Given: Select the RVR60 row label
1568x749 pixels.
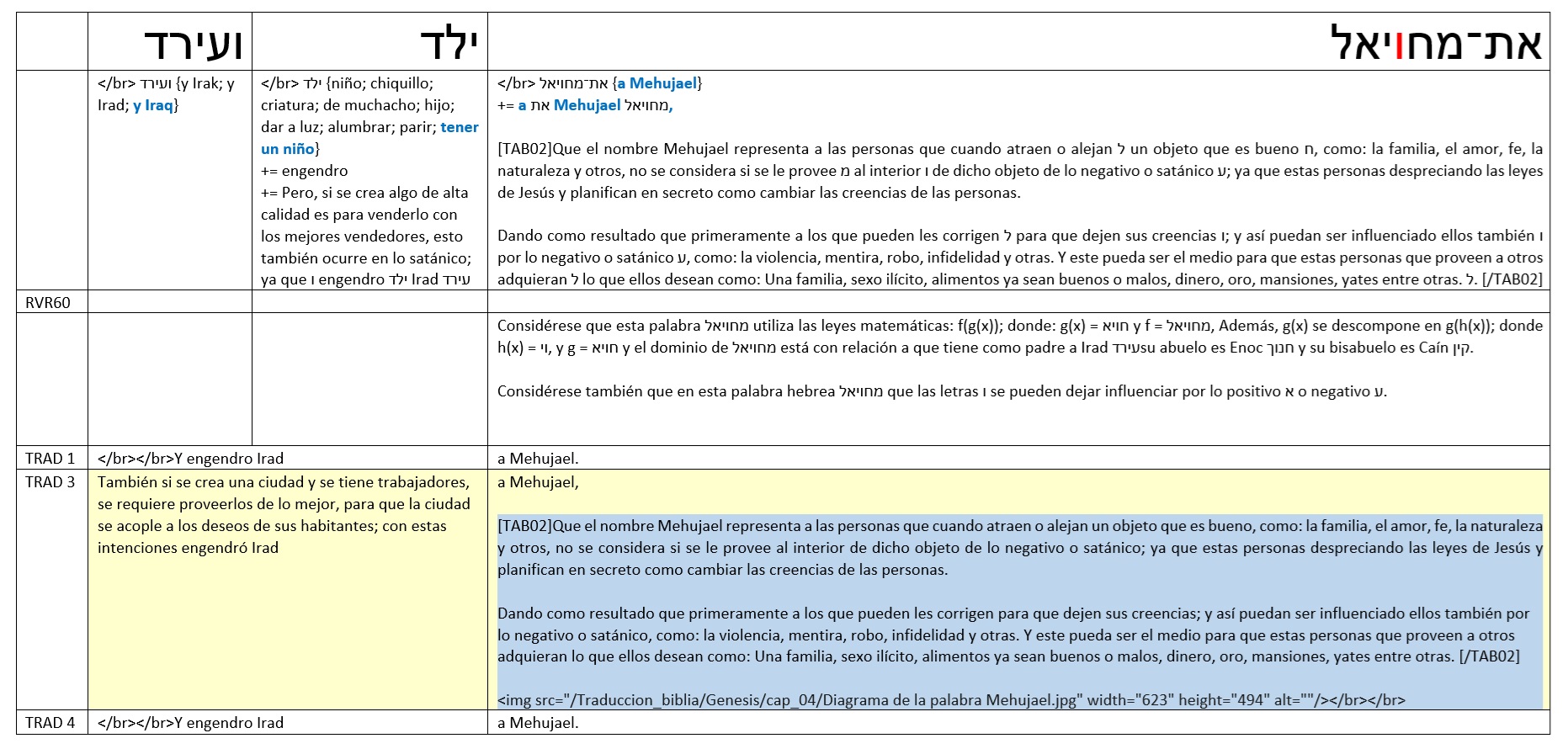Looking at the screenshot, I should click(x=48, y=302).
